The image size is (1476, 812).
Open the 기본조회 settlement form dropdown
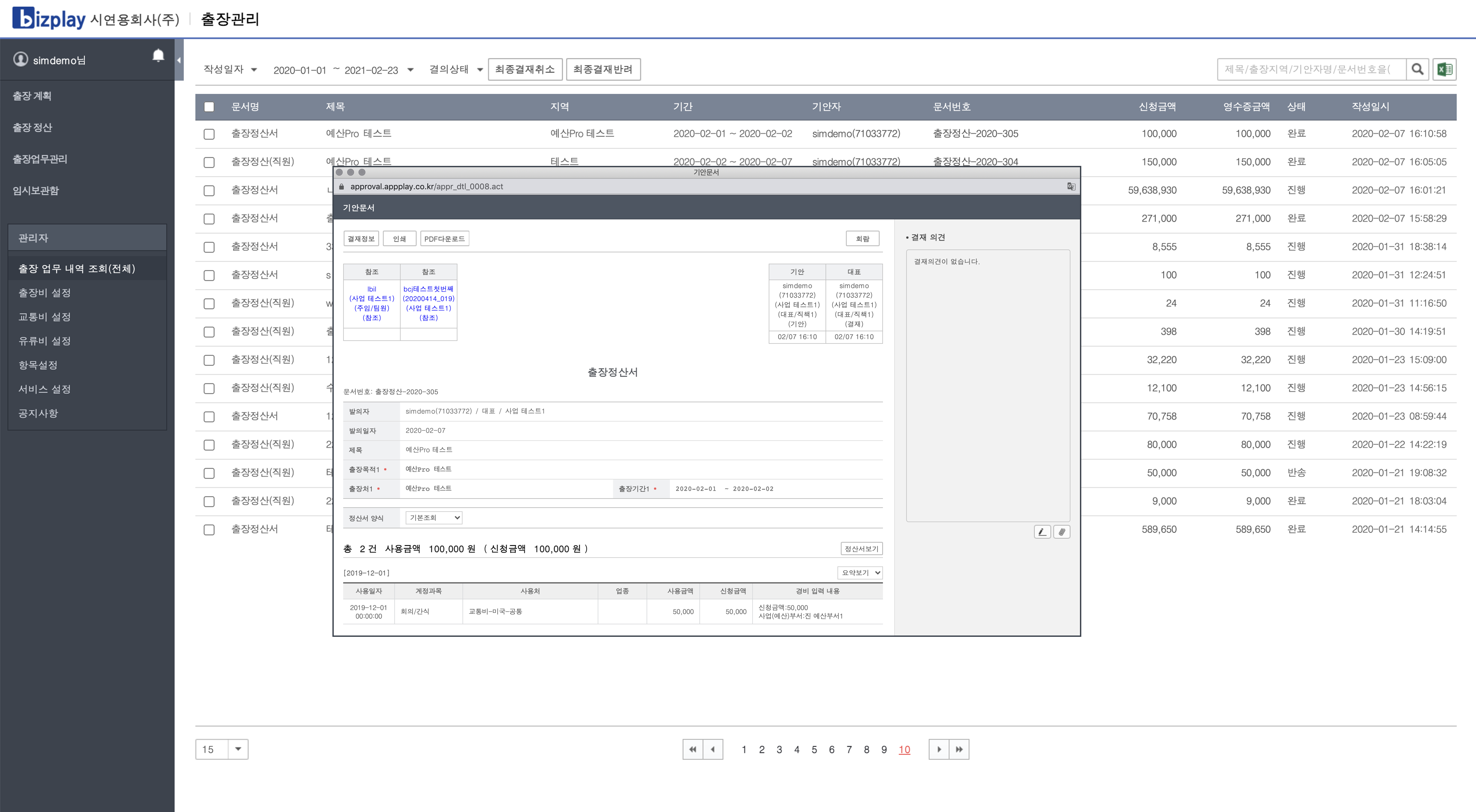tap(434, 518)
